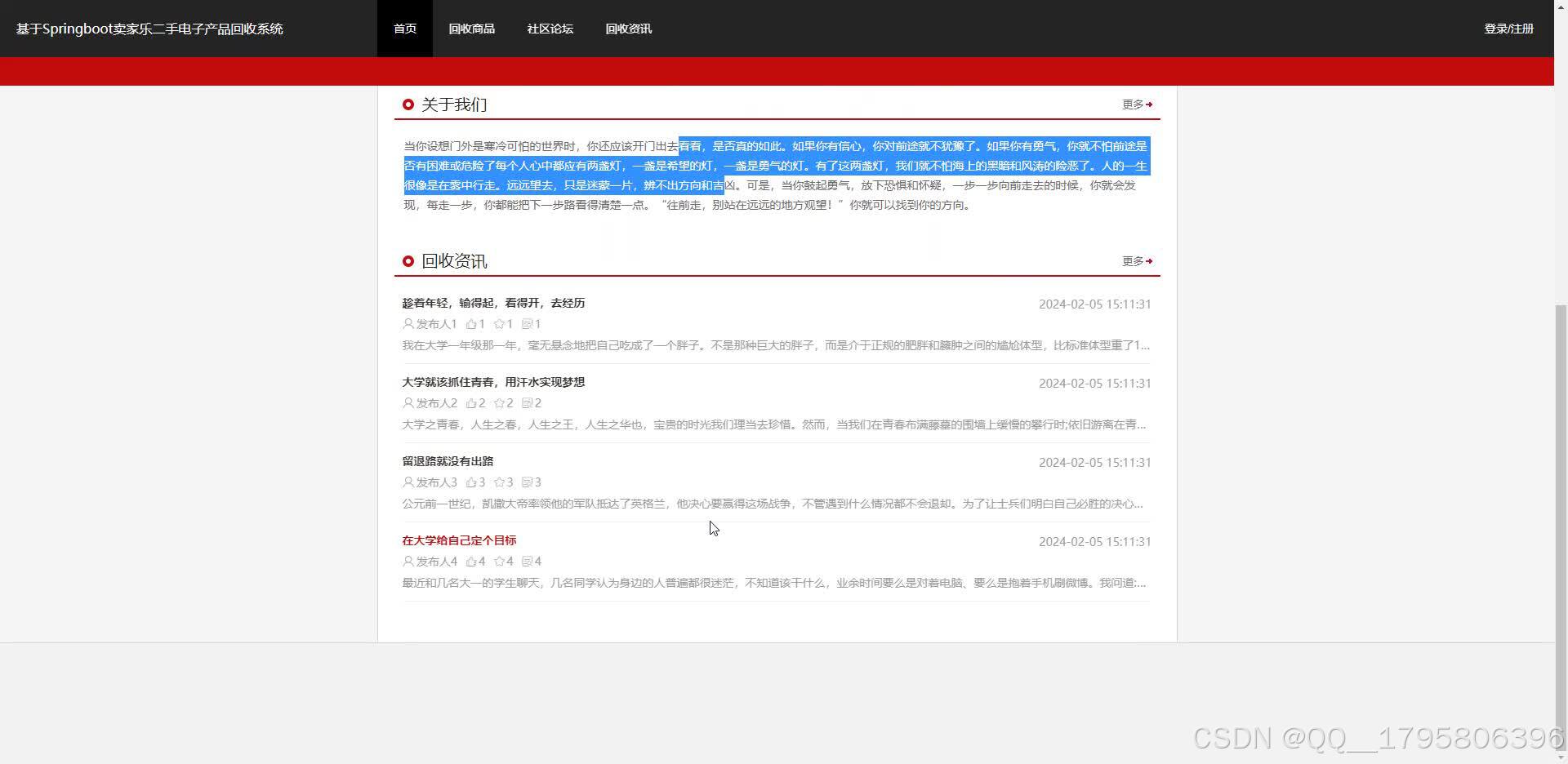The image size is (1568, 764).
Task: Click the comment icon in 发布人1 row
Action: point(527,324)
